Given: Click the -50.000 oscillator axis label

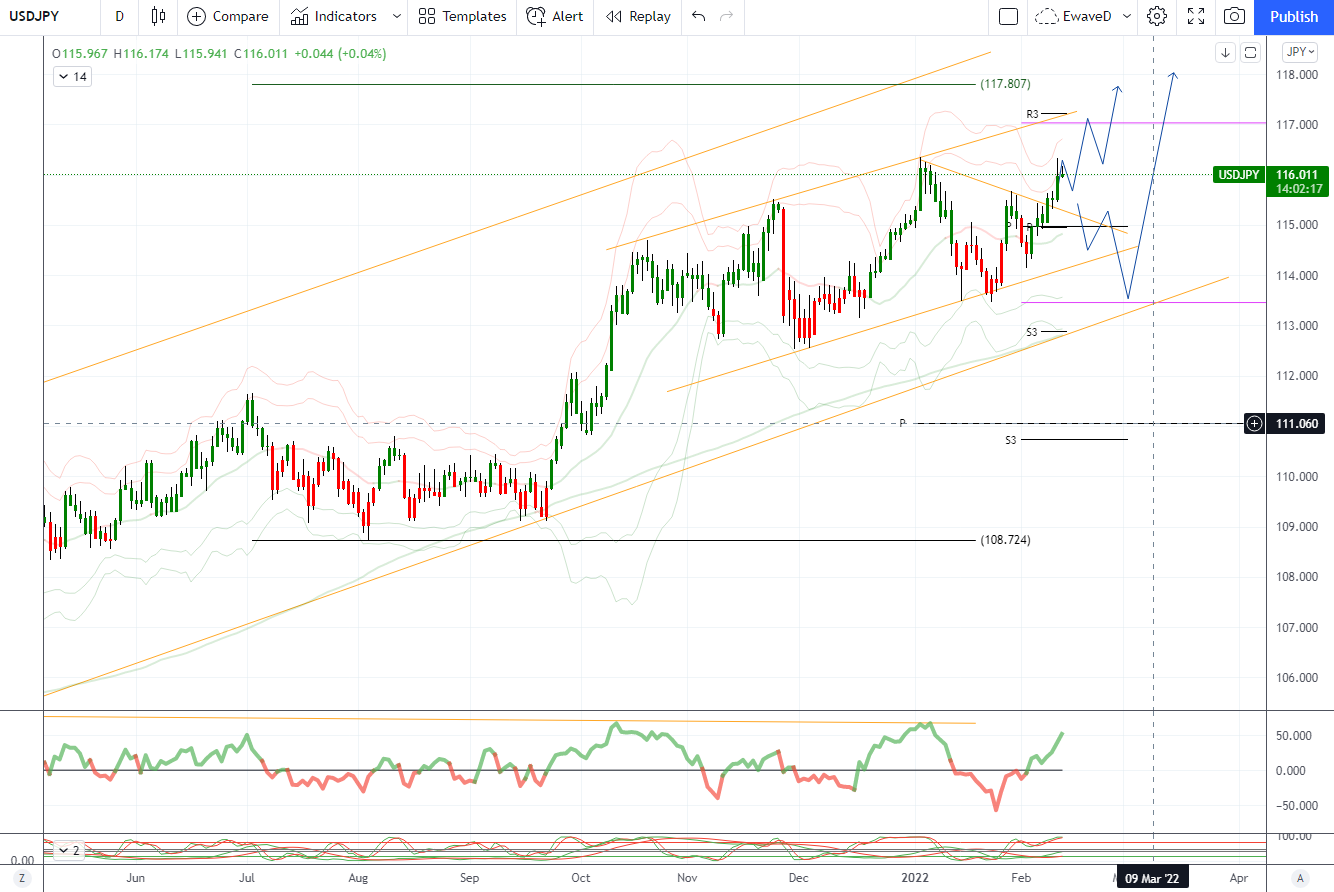Looking at the screenshot, I should [1296, 805].
